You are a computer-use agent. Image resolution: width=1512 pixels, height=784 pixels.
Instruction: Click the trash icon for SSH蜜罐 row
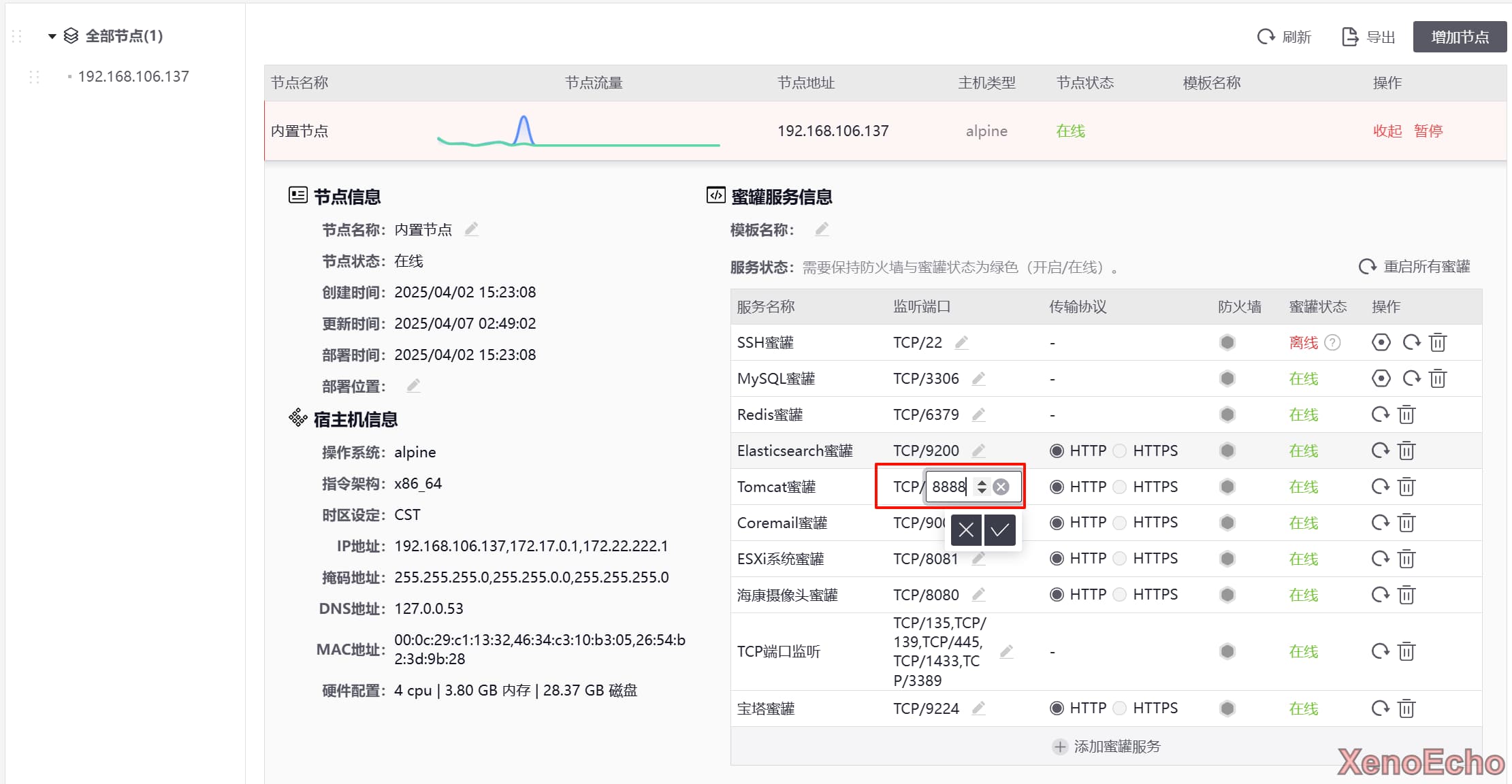coord(1437,342)
